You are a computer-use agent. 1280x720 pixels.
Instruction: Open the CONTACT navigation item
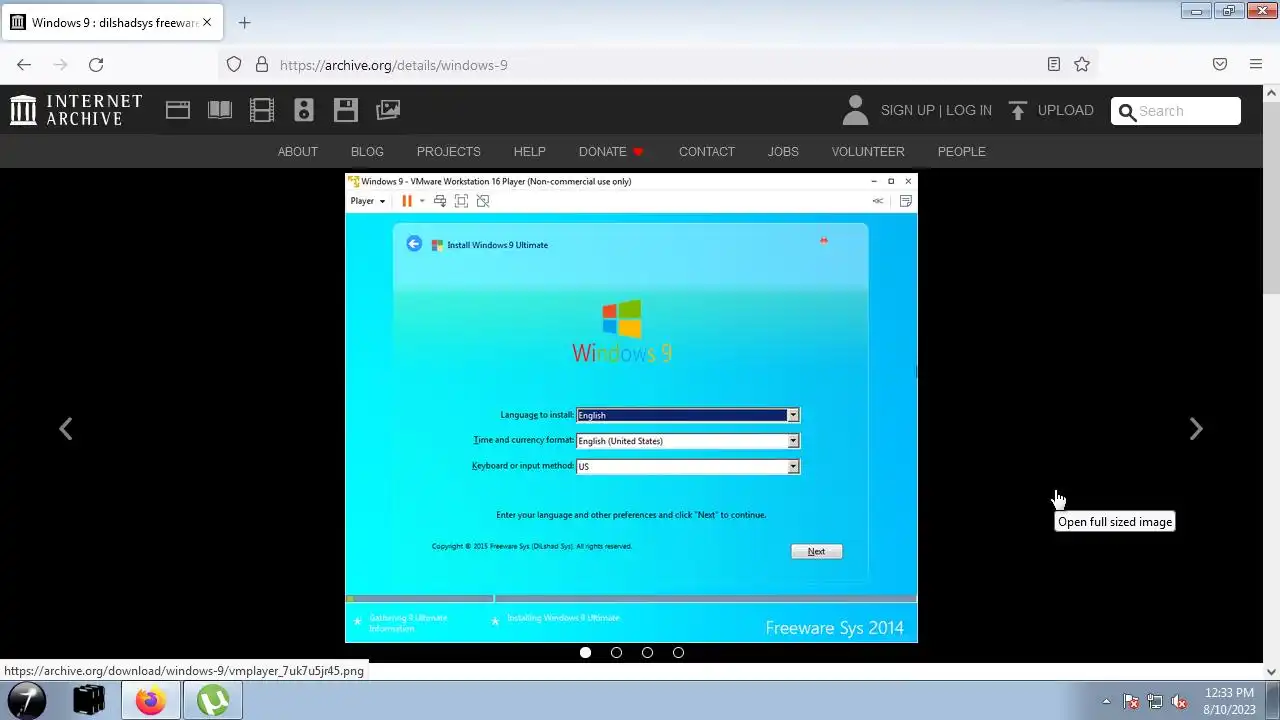click(707, 151)
